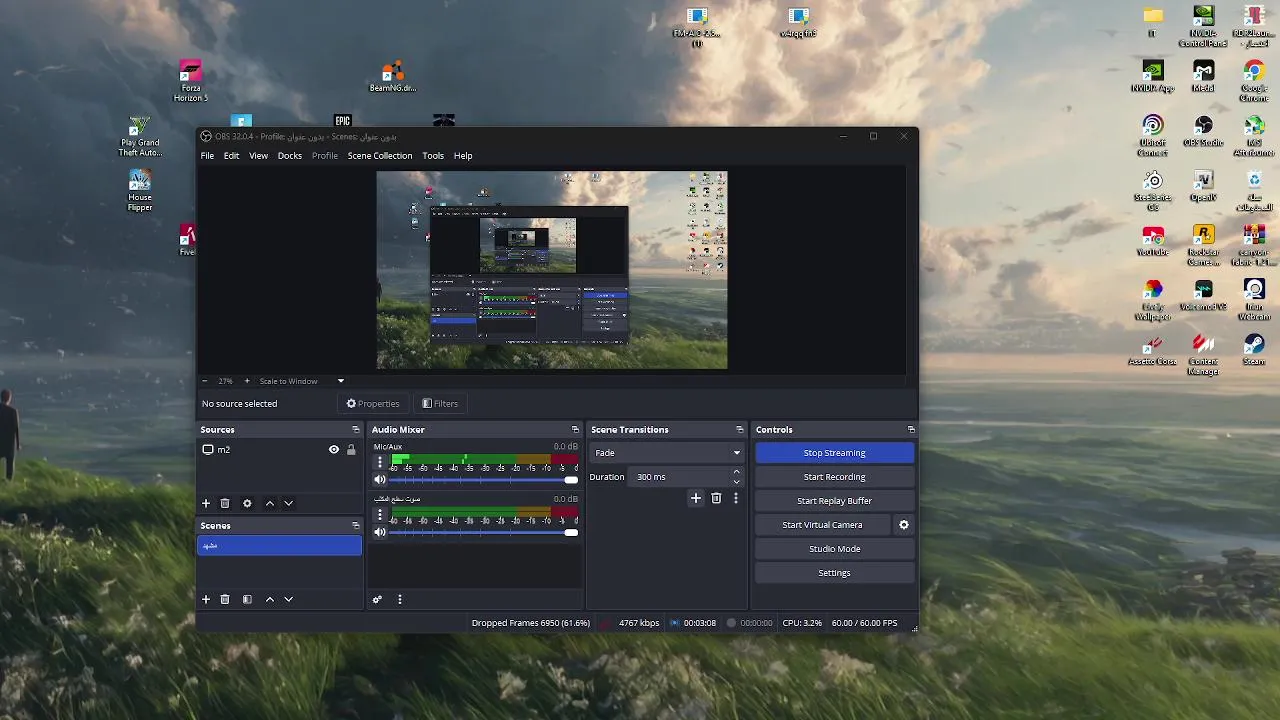Select Steam desktop shortcut
The image size is (1280, 720).
(1253, 349)
